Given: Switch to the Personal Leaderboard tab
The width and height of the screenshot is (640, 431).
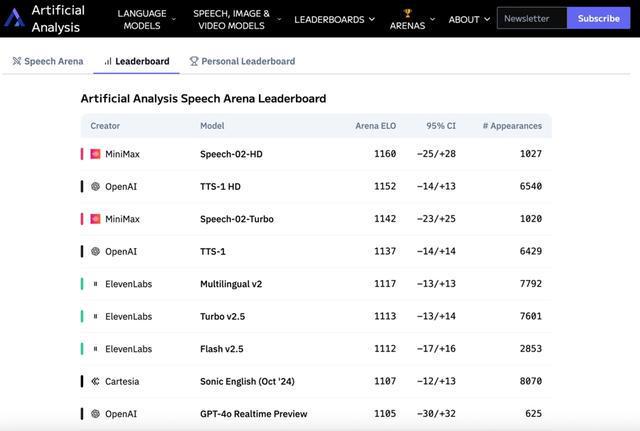Looking at the screenshot, I should tap(242, 61).
